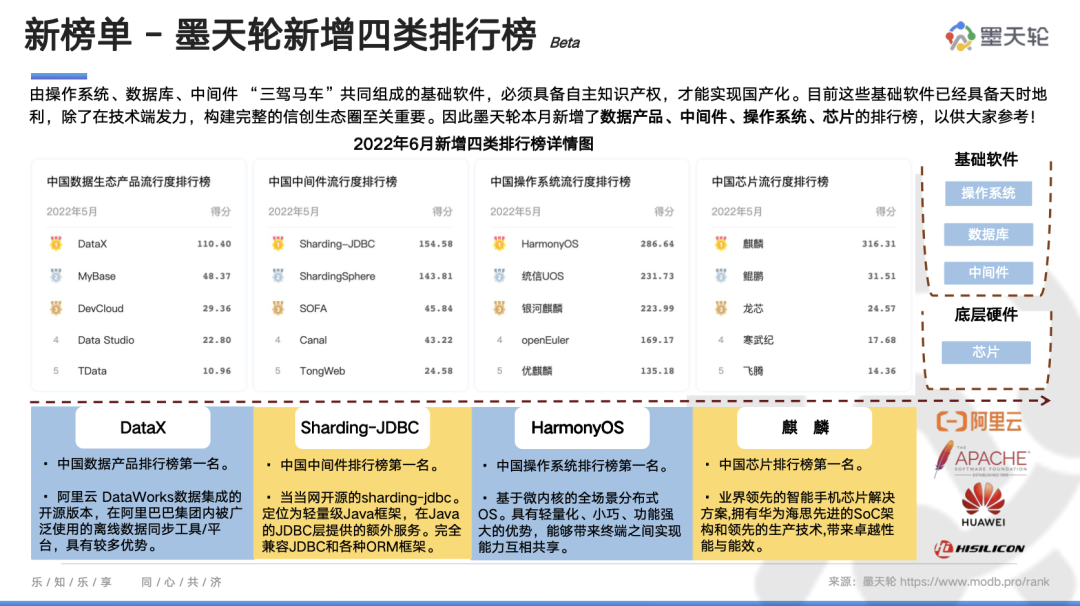The image size is (1080, 606).
Task: Click the Sharding-JDBC title card
Action: tap(360, 428)
